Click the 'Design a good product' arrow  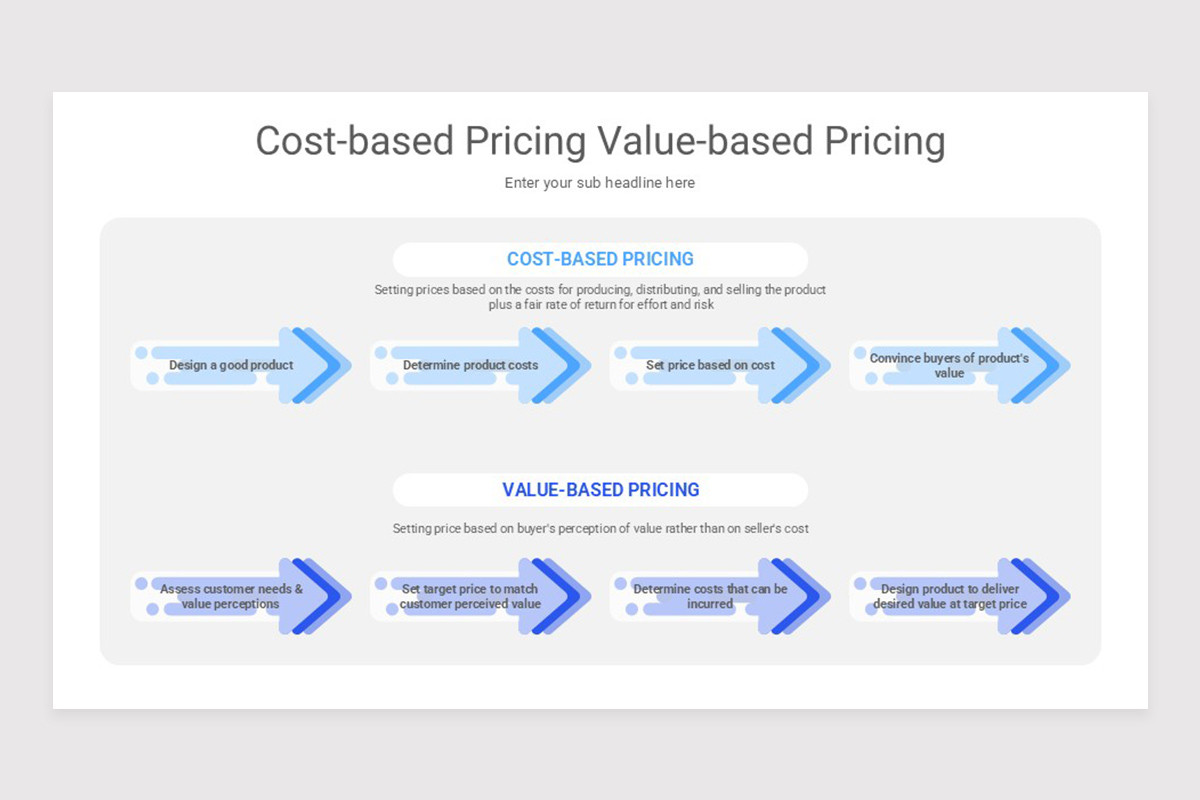(x=241, y=365)
